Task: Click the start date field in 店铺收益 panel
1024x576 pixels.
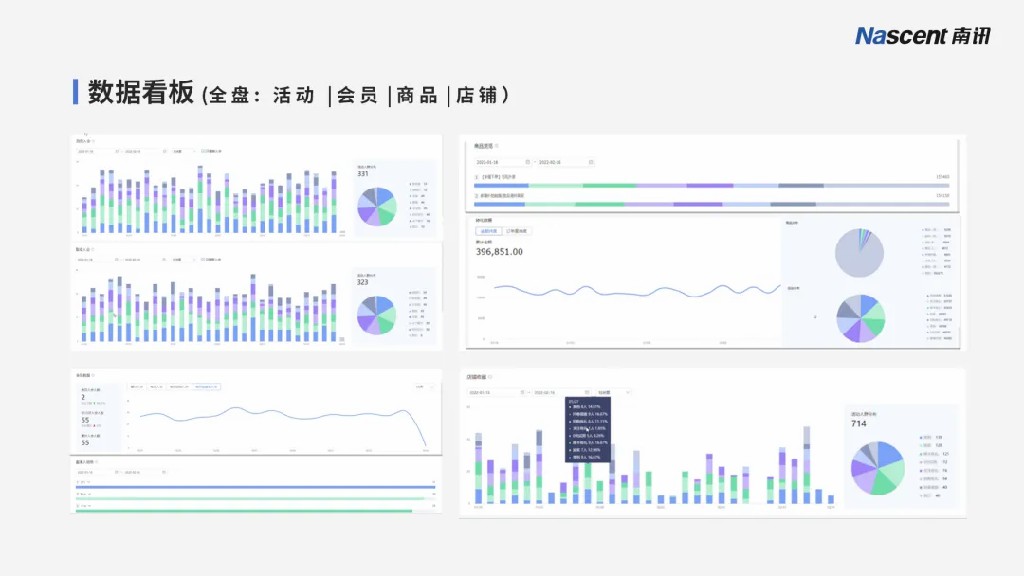Action: tap(497, 392)
